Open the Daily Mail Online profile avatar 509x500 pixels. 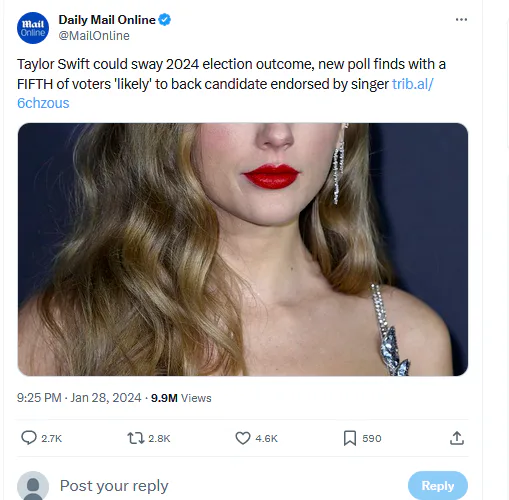(33, 28)
